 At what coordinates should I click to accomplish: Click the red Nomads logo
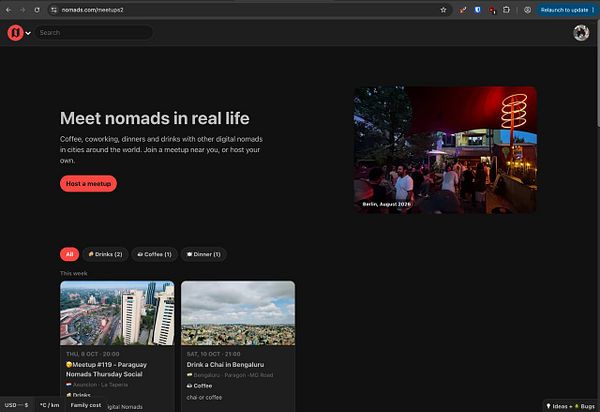click(15, 33)
